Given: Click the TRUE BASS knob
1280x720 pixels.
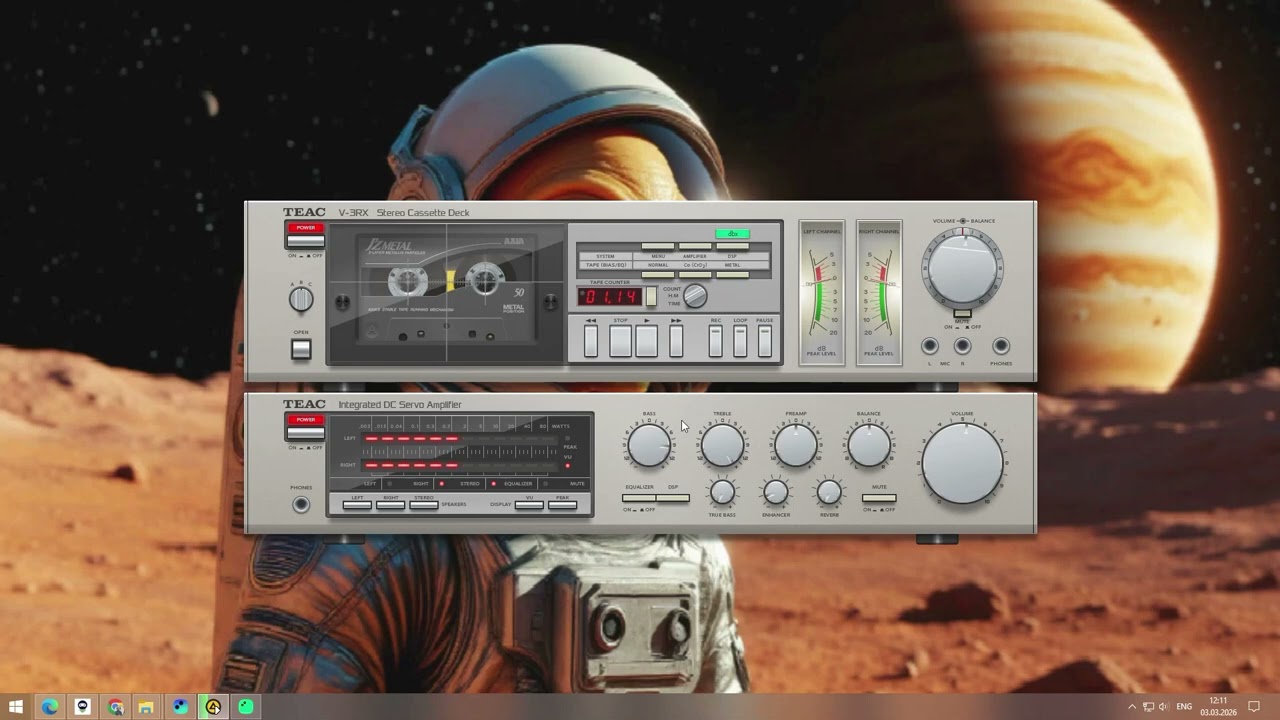Looking at the screenshot, I should 722,492.
